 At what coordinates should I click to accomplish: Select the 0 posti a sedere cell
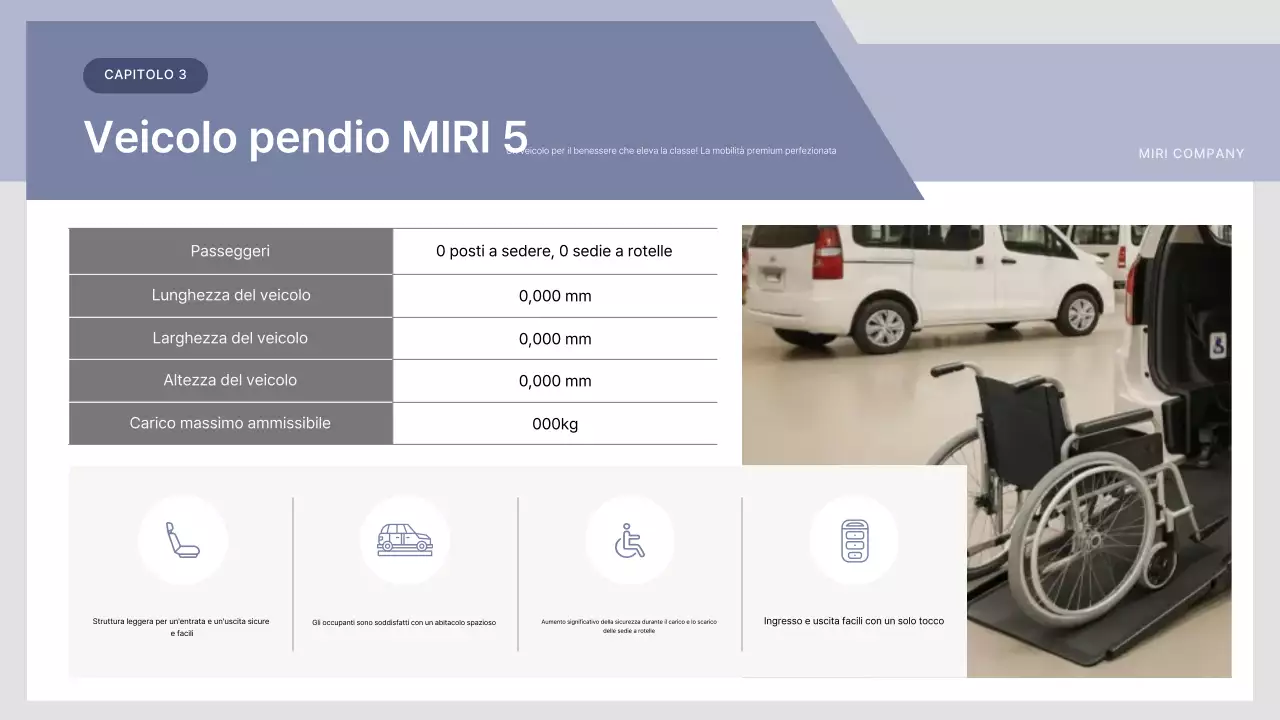click(555, 251)
